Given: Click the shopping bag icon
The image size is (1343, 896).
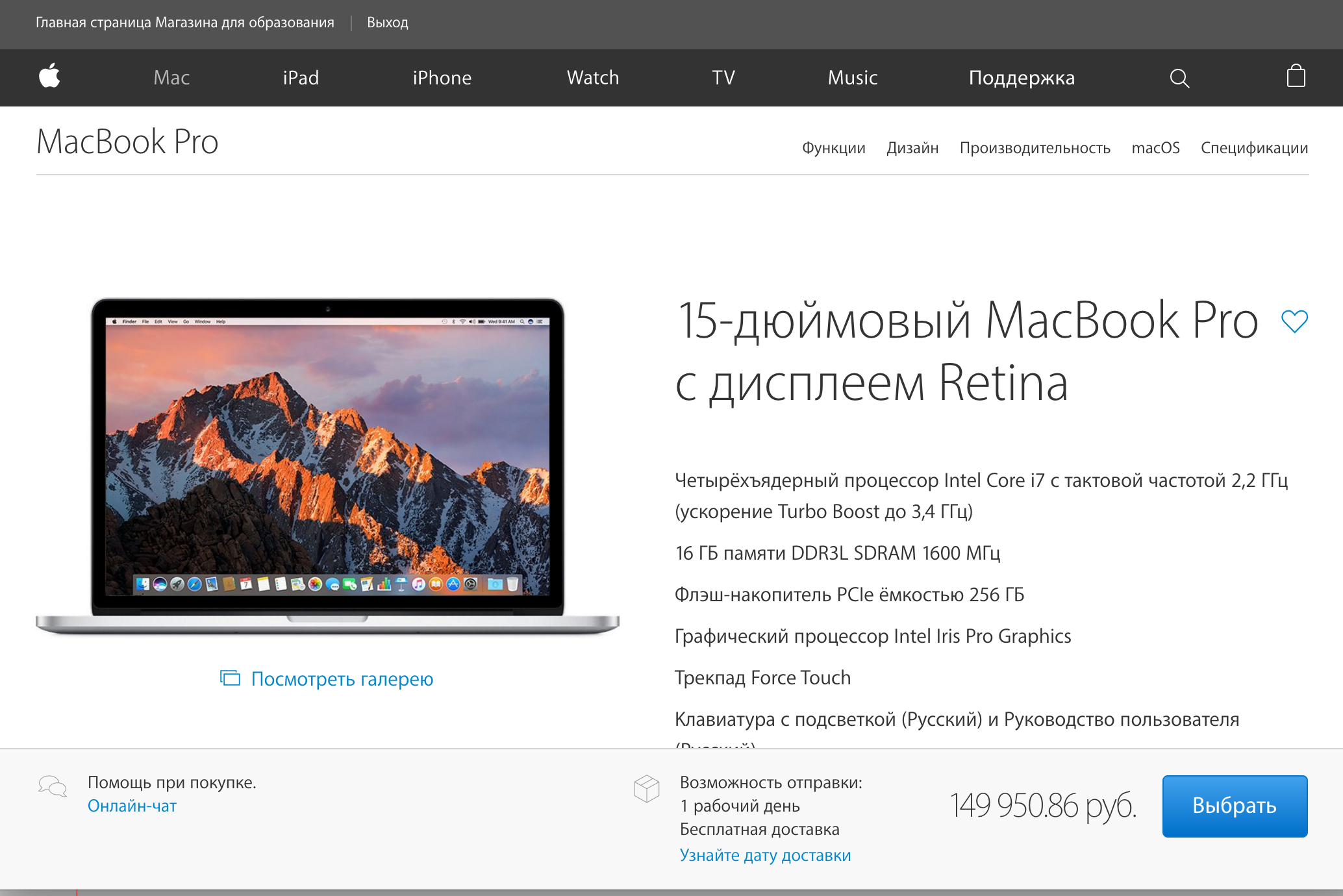Looking at the screenshot, I should [x=1296, y=76].
